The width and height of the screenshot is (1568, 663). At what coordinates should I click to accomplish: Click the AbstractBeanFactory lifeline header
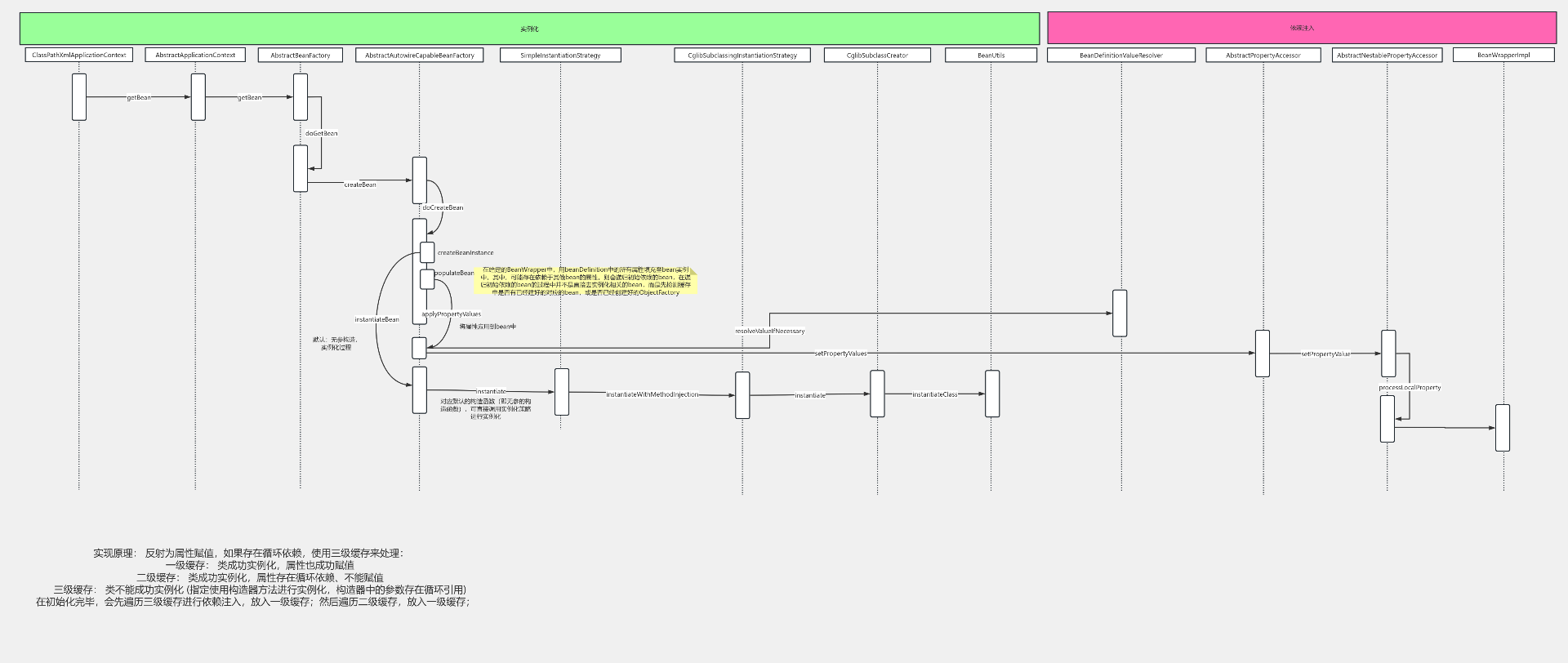tap(301, 56)
